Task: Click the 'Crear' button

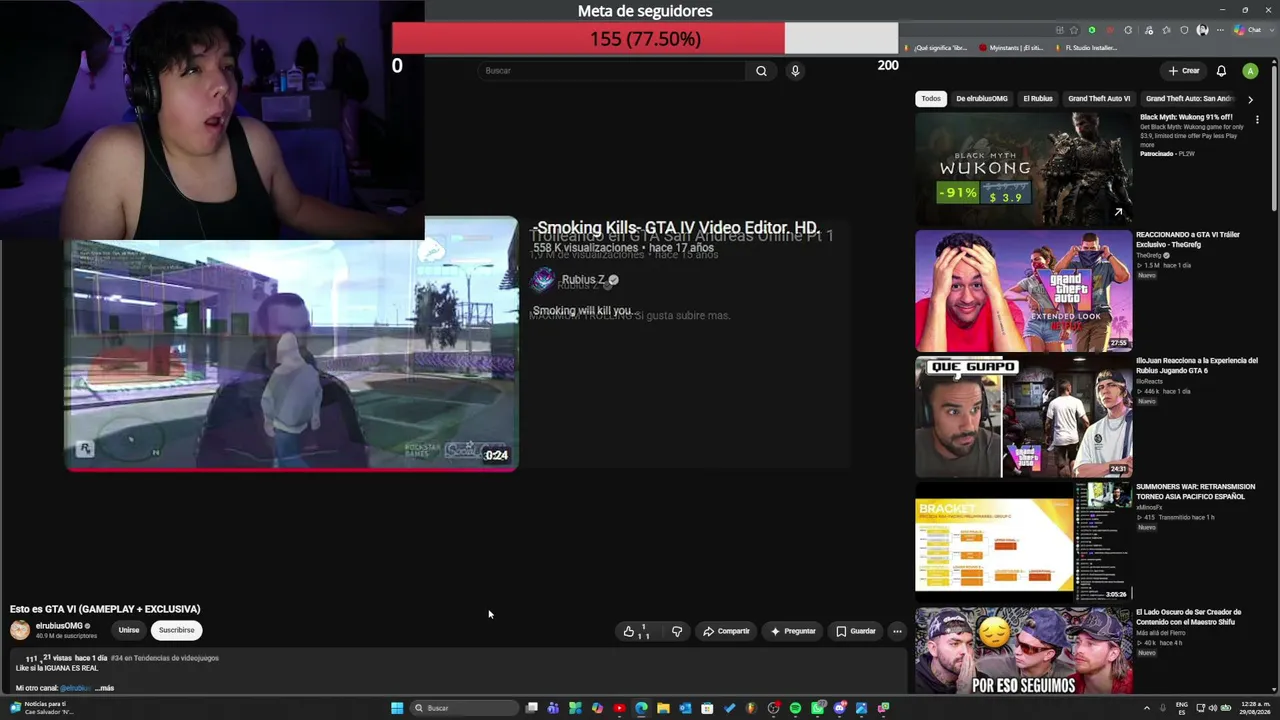Action: 1184,71
